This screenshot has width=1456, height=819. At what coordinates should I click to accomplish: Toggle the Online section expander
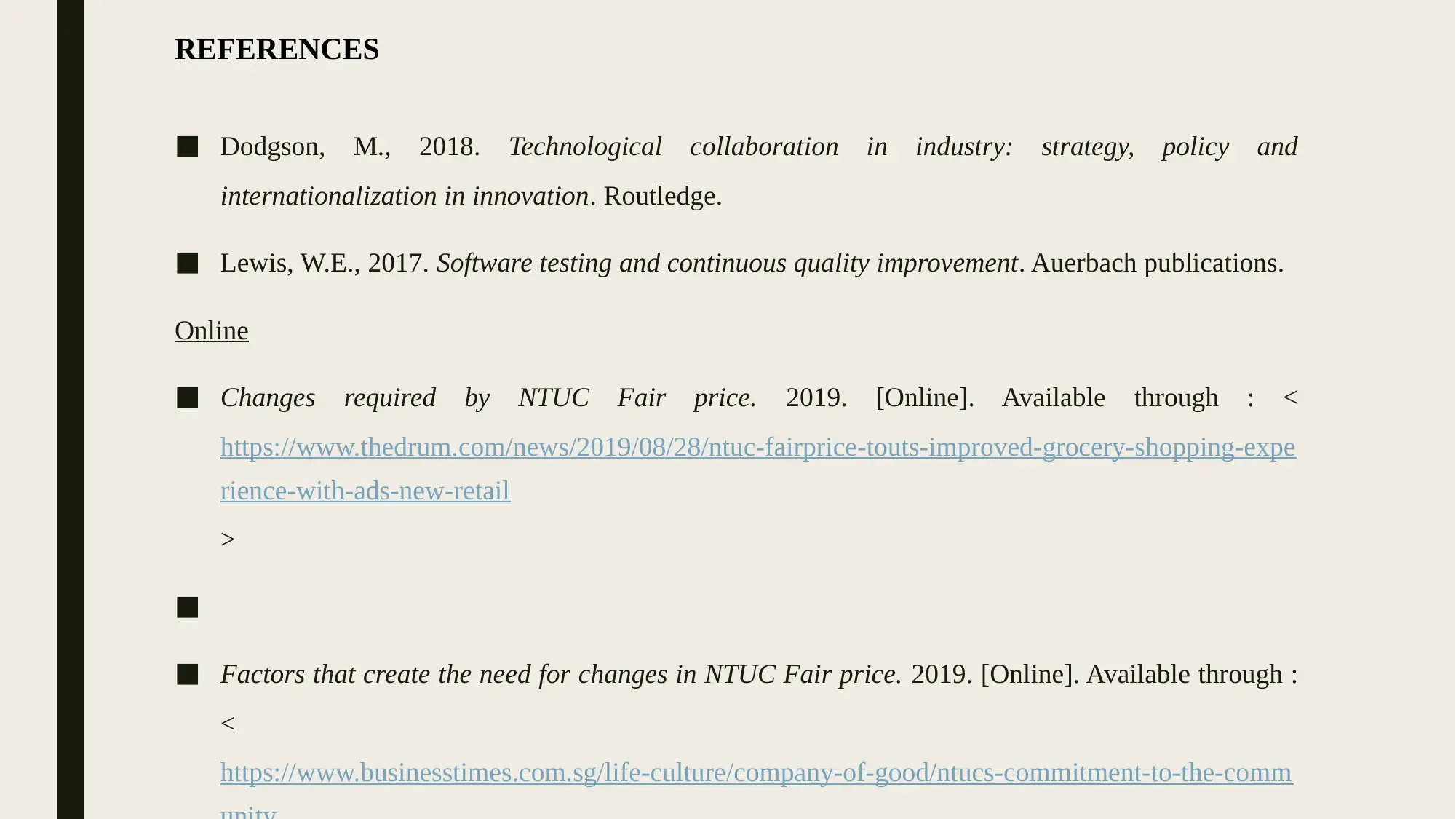[211, 330]
